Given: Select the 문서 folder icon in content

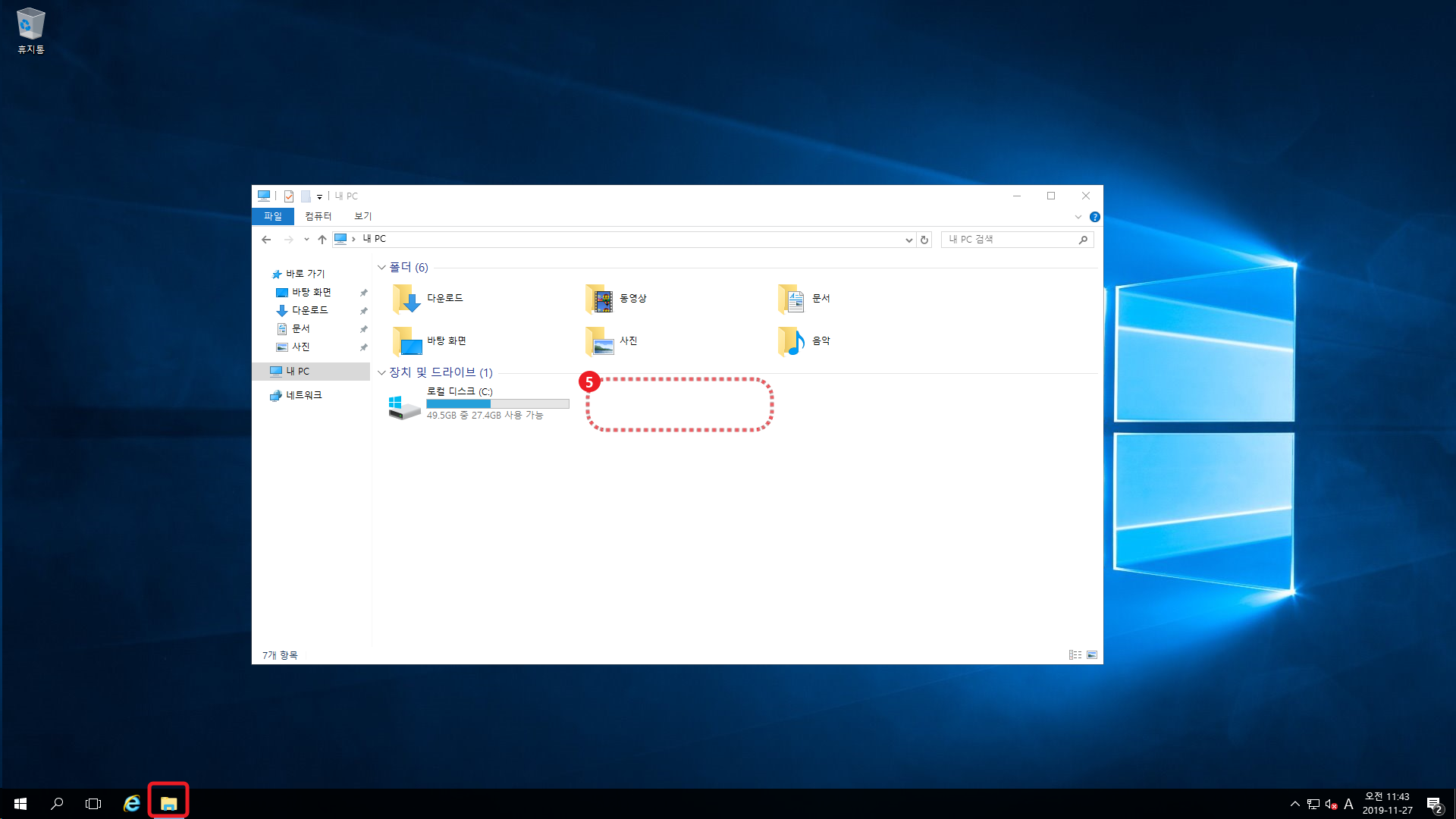Looking at the screenshot, I should [792, 299].
